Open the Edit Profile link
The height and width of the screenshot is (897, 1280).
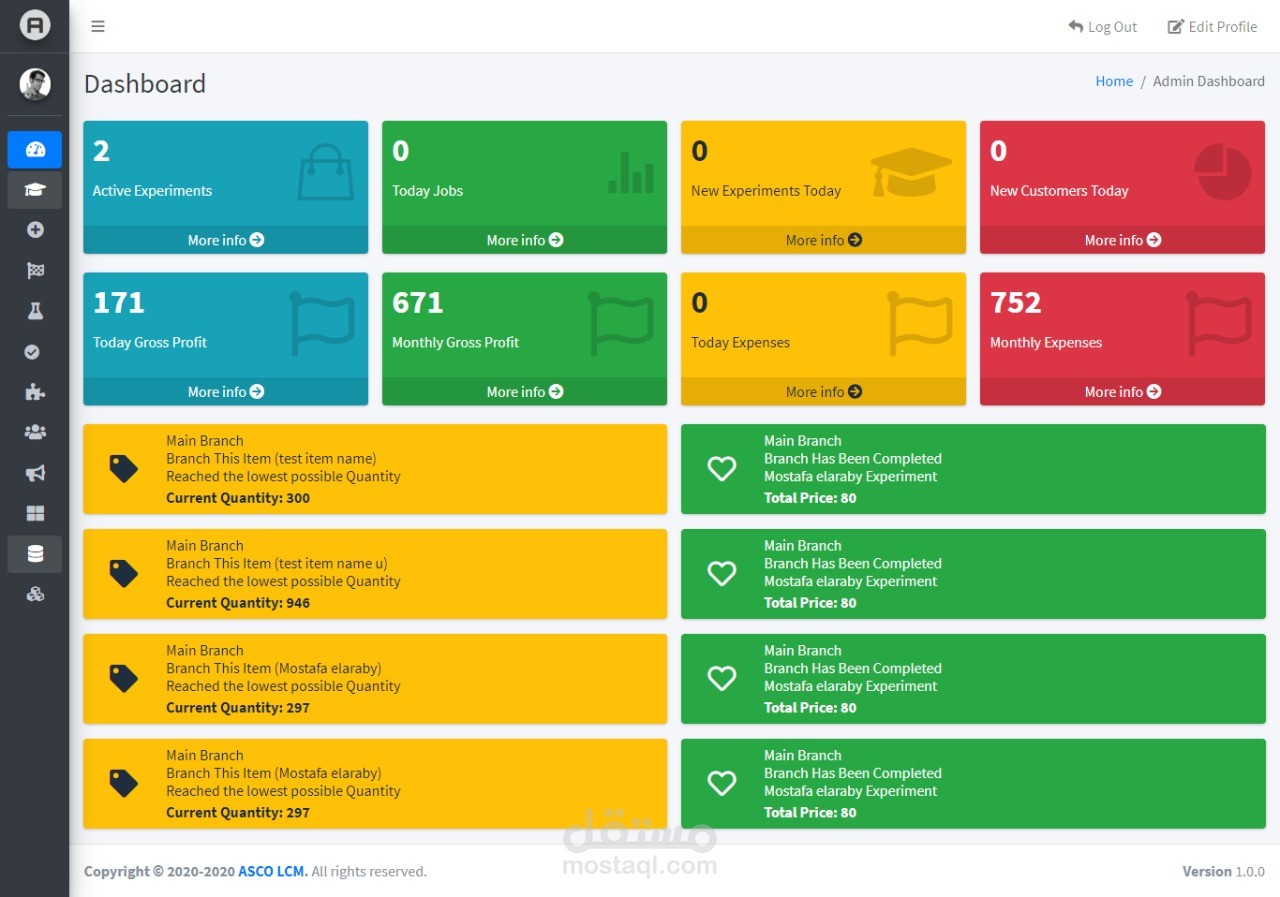pyautogui.click(x=1212, y=26)
